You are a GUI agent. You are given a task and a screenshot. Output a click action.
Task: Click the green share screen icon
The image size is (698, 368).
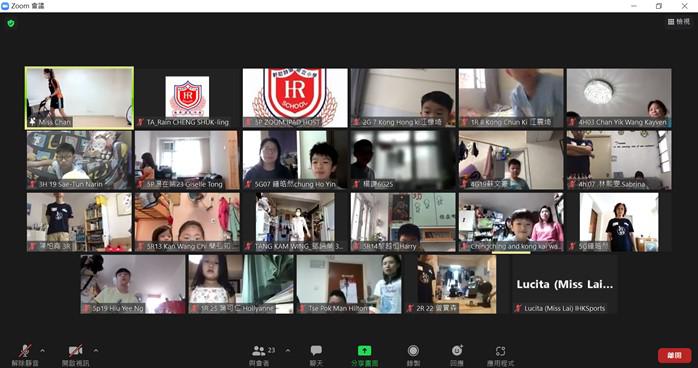click(x=365, y=351)
